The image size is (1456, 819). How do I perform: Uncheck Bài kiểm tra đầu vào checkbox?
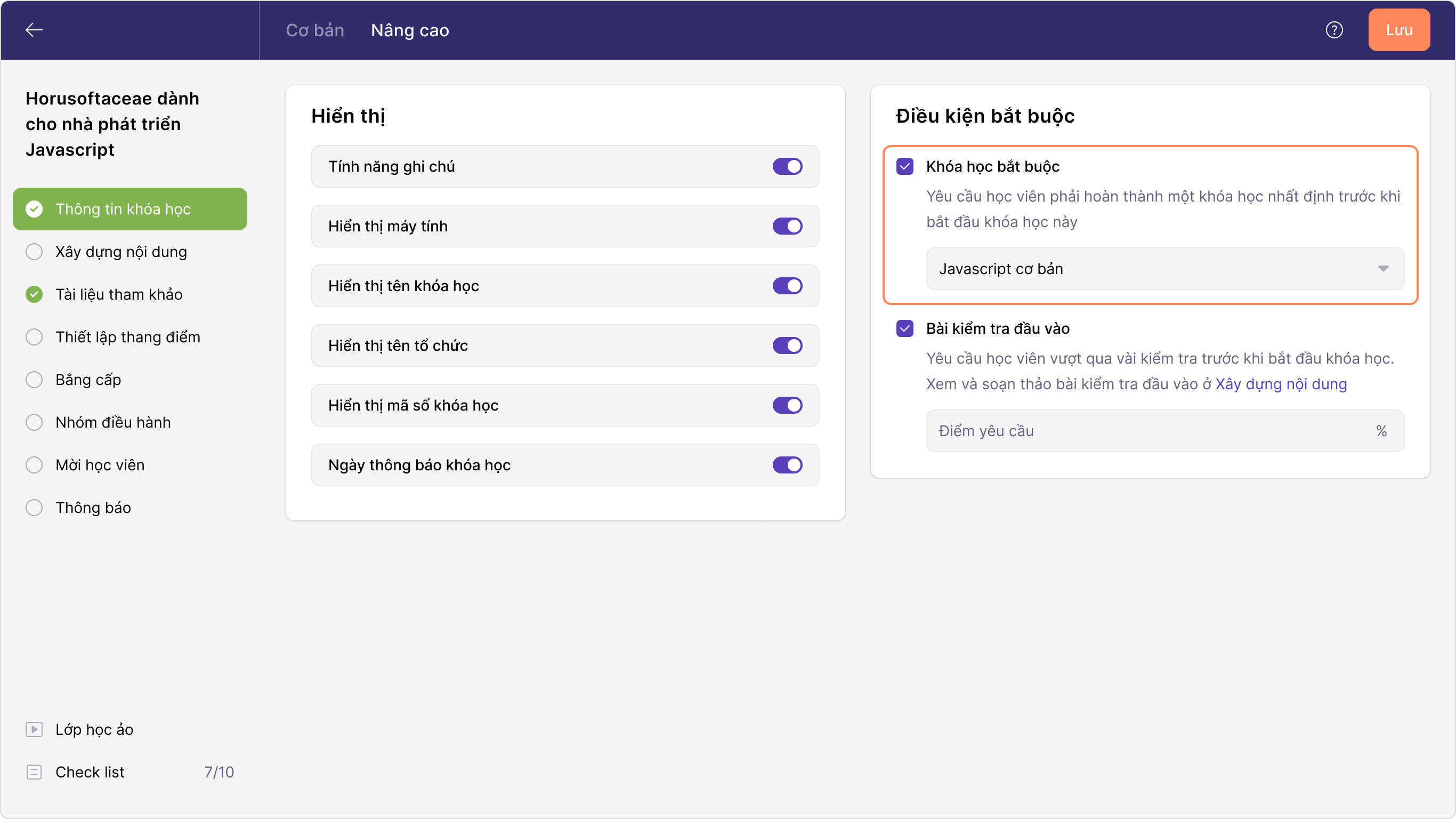click(x=905, y=328)
